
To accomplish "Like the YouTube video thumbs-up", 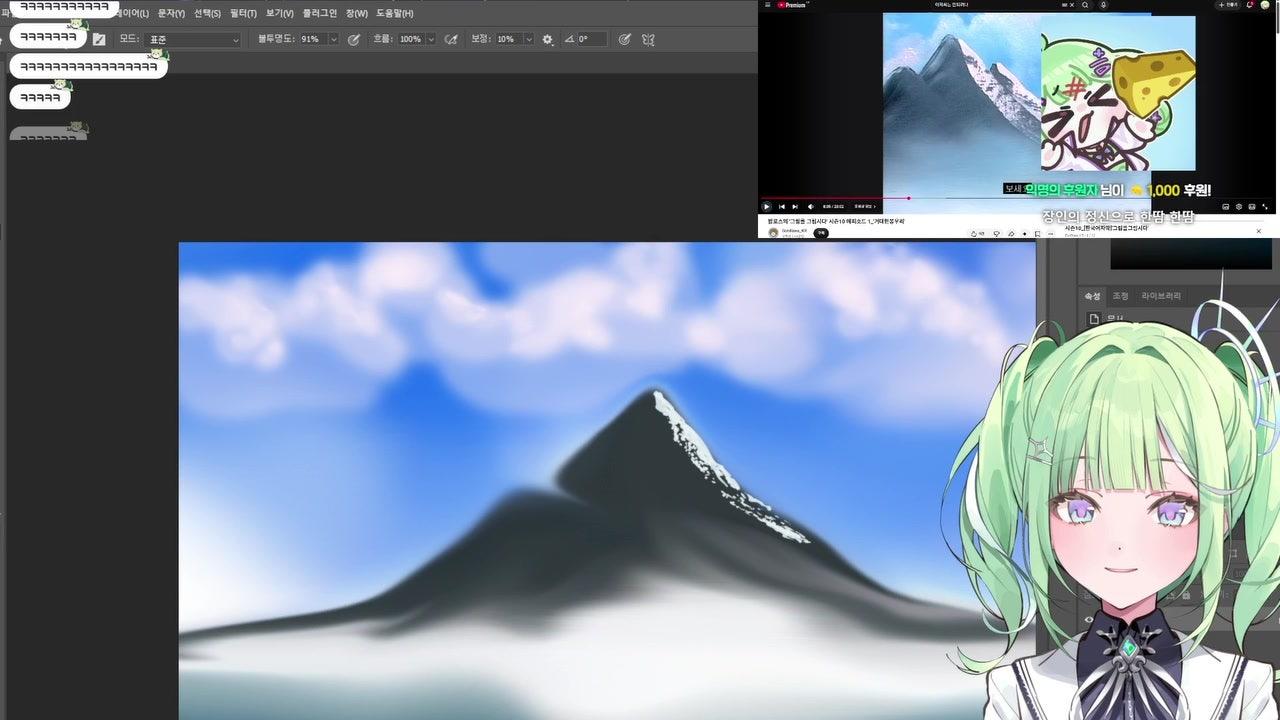I will point(974,233).
